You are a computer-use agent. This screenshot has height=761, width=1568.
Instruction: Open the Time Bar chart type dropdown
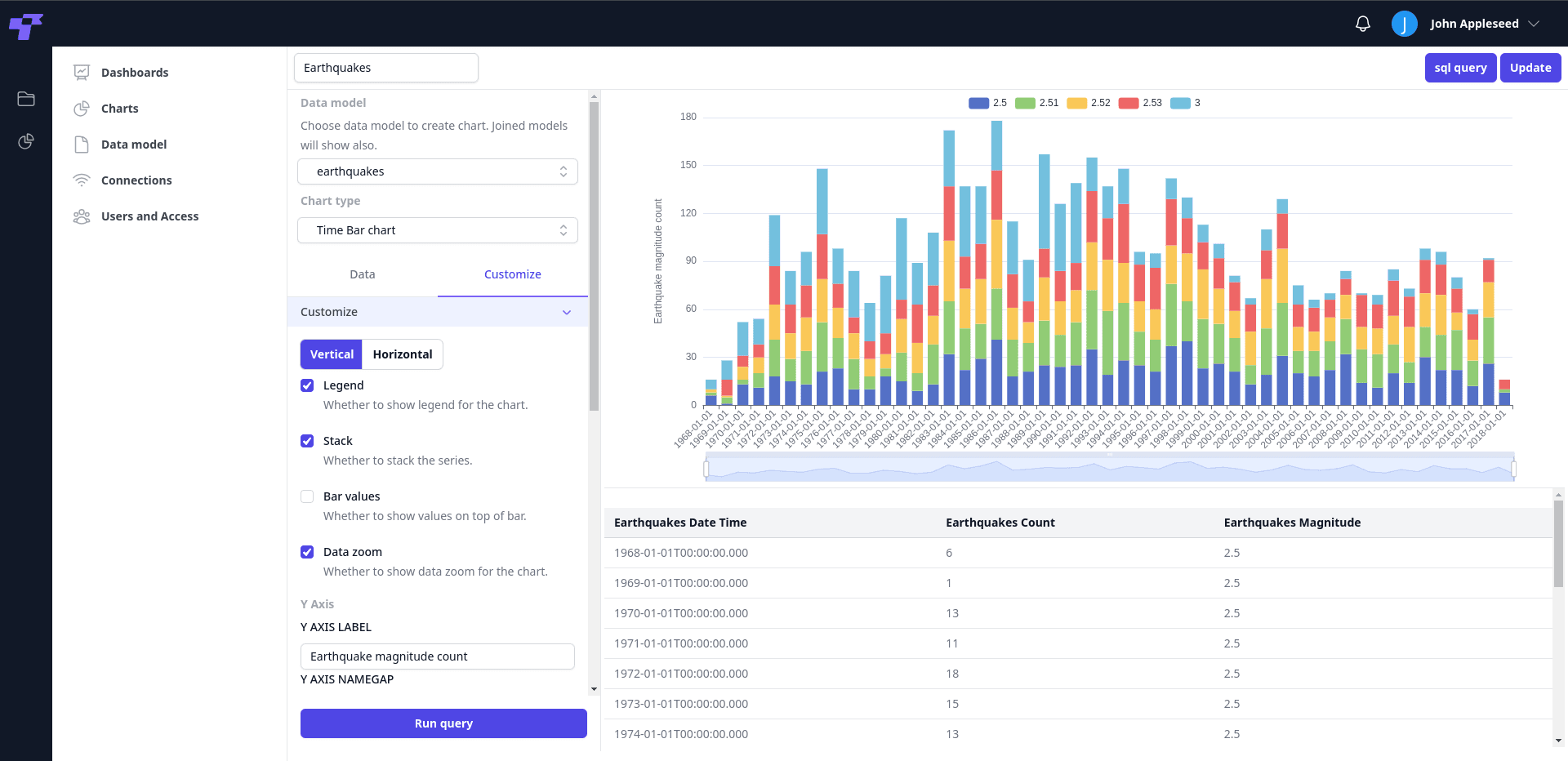click(438, 230)
